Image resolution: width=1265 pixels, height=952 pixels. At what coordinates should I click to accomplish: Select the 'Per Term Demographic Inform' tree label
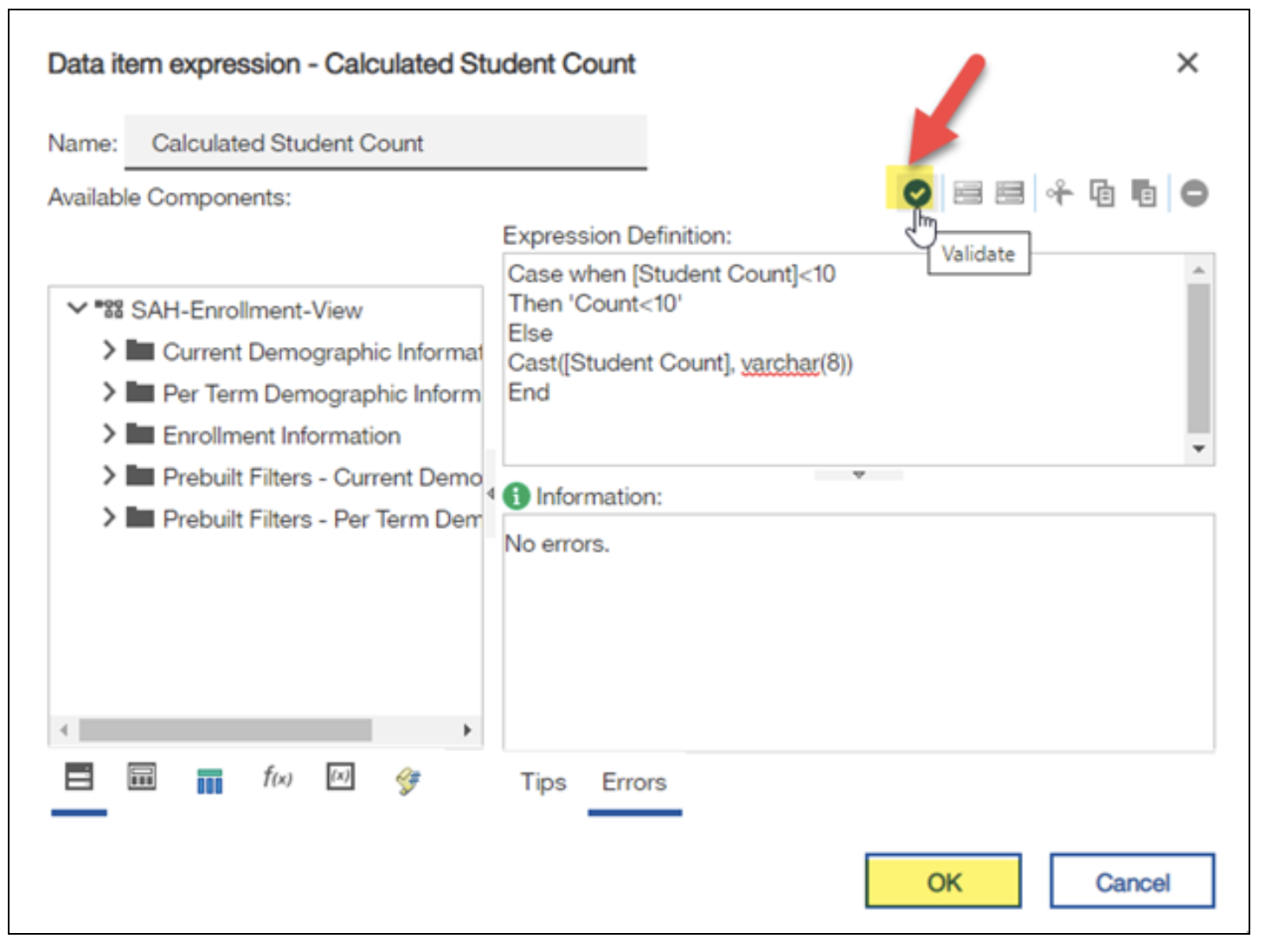(321, 393)
